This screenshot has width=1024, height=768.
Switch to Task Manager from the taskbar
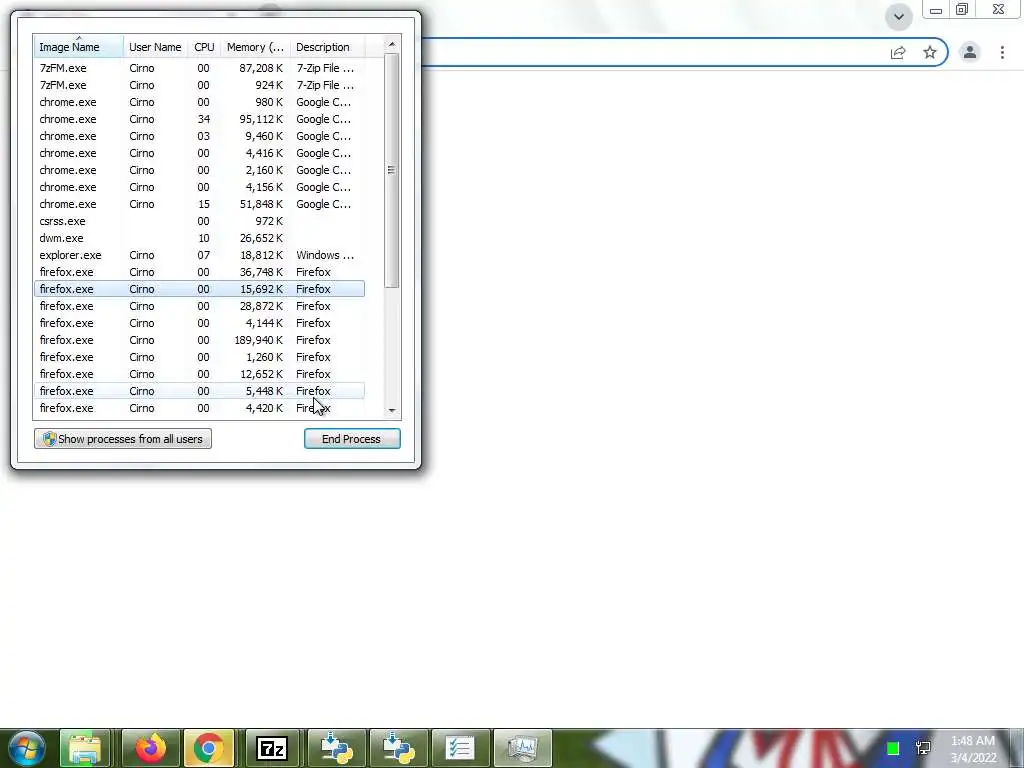(x=522, y=748)
